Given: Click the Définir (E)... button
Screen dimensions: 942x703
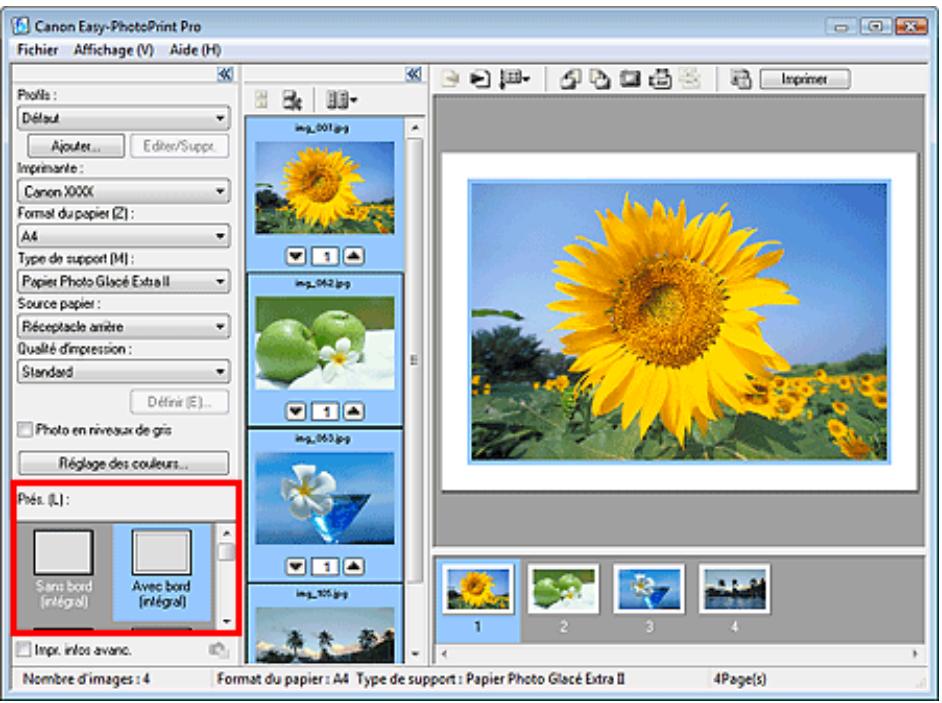Looking at the screenshot, I should pyautogui.click(x=179, y=402).
